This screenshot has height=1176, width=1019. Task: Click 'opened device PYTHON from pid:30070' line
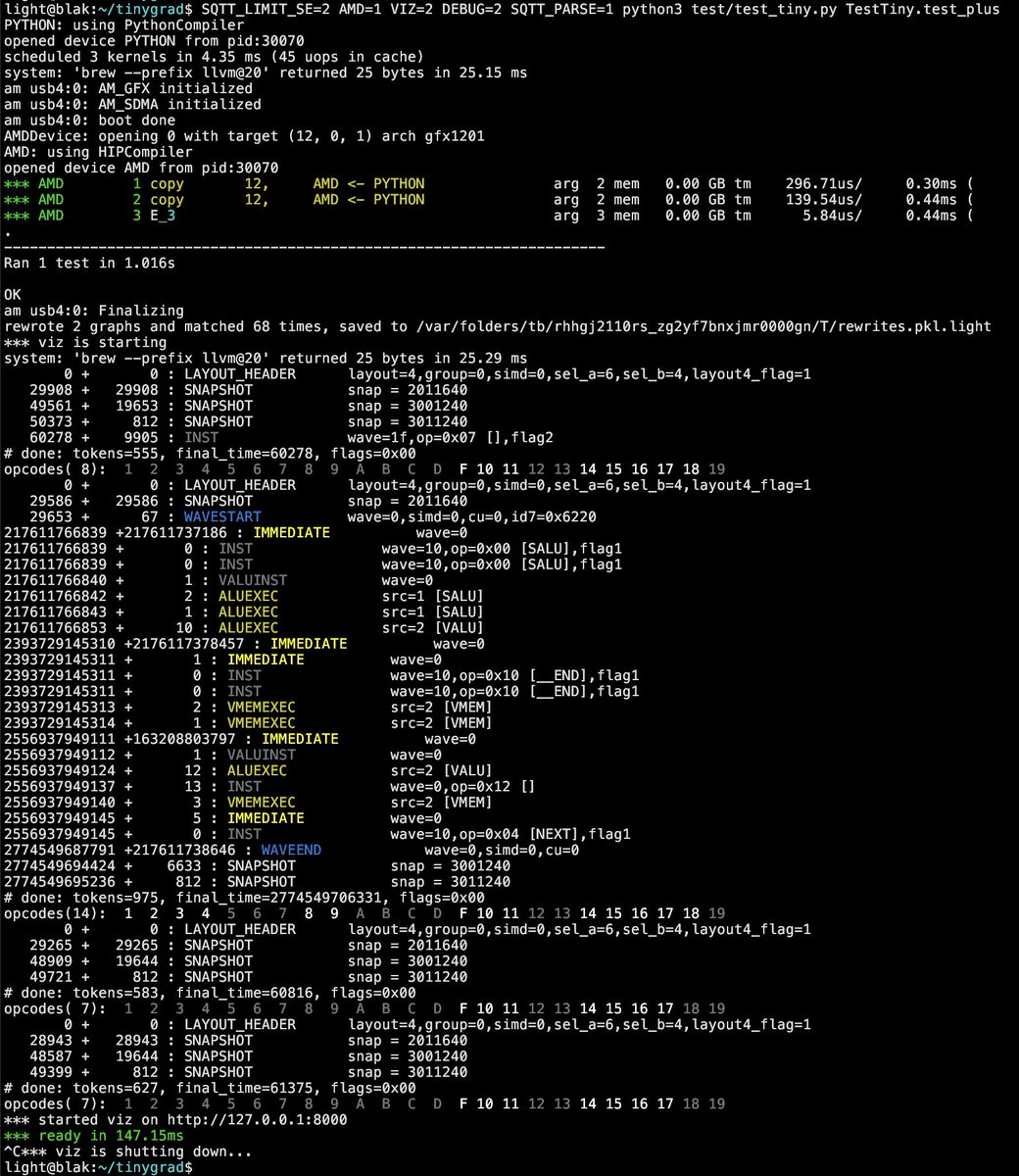(154, 41)
